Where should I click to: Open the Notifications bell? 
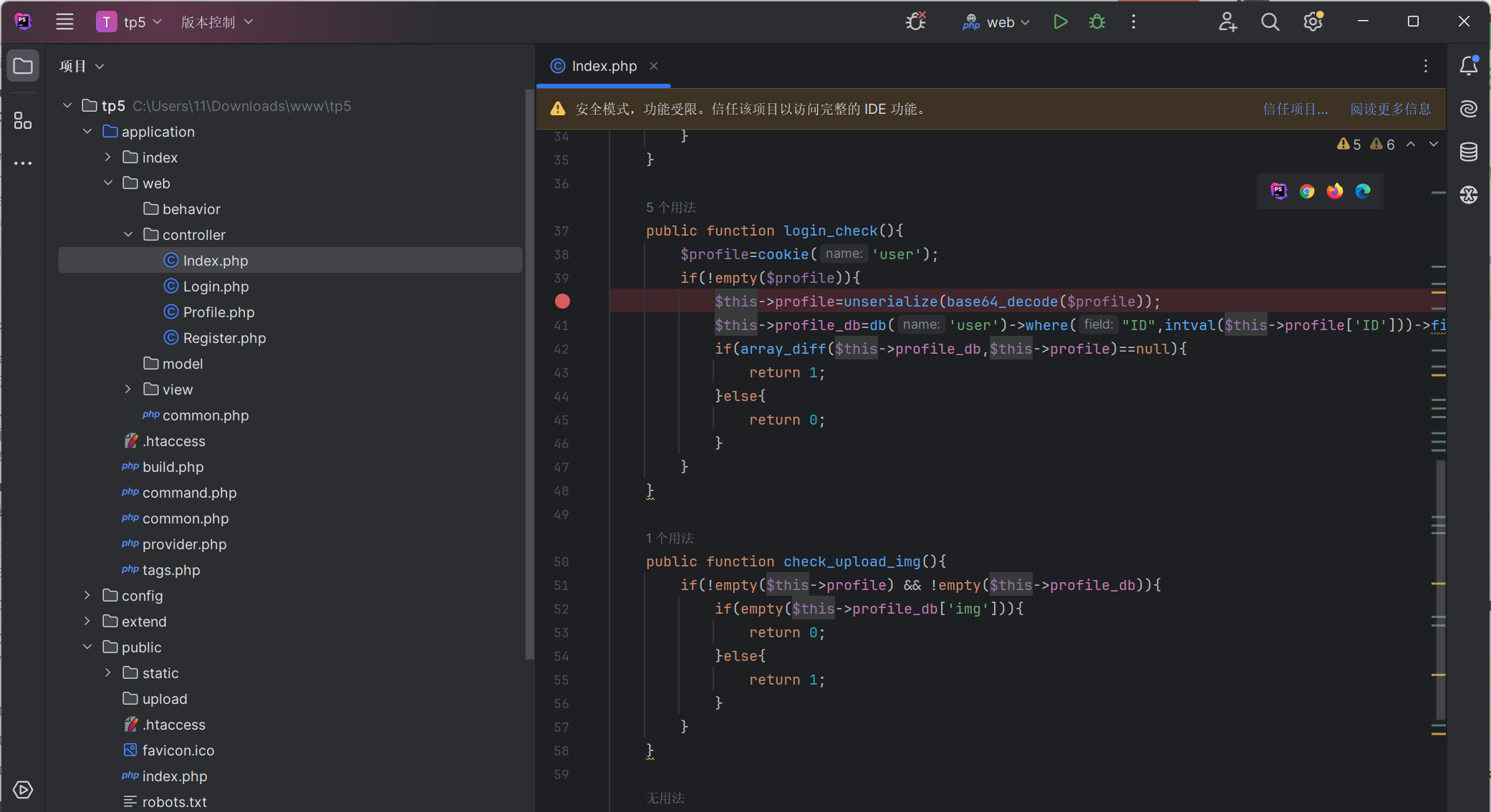1469,66
